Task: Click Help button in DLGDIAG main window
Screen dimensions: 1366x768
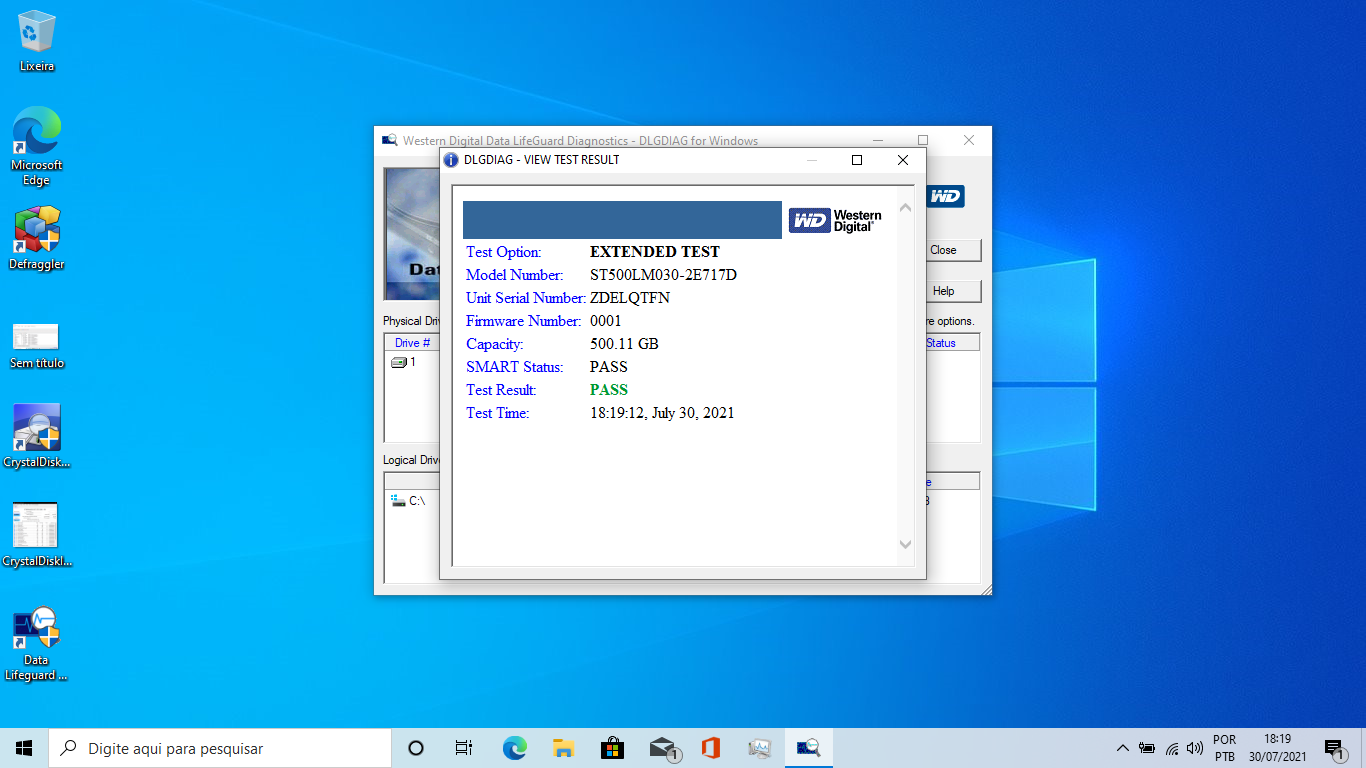Action: click(954, 291)
